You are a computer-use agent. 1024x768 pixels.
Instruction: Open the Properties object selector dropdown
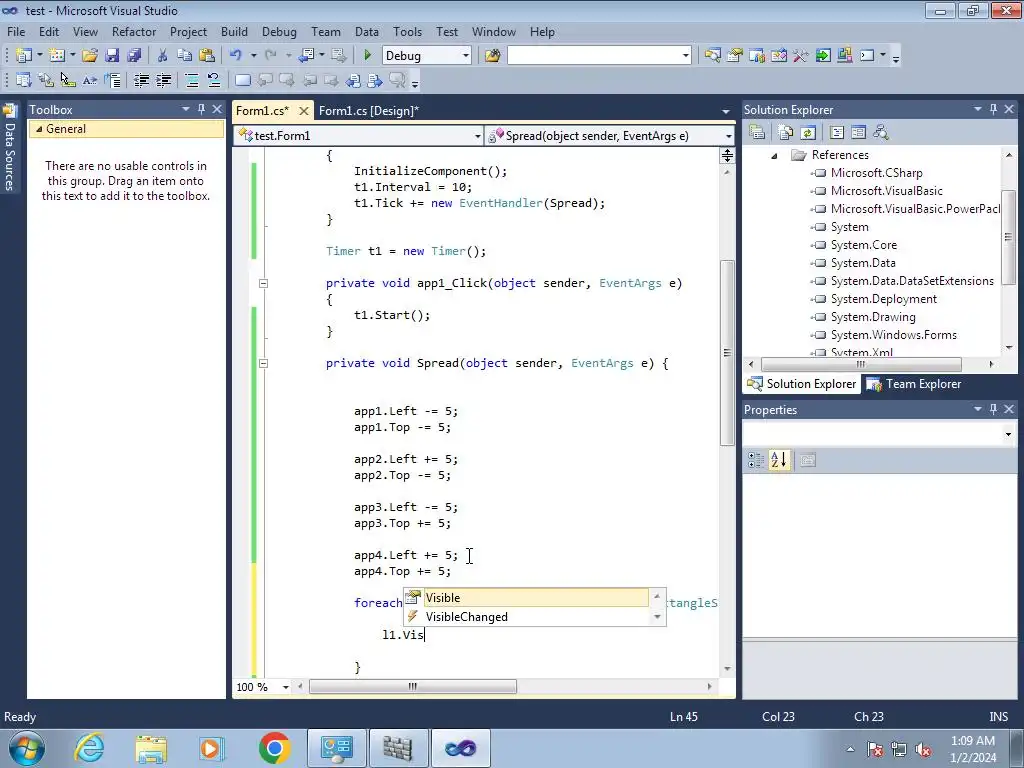click(1008, 434)
